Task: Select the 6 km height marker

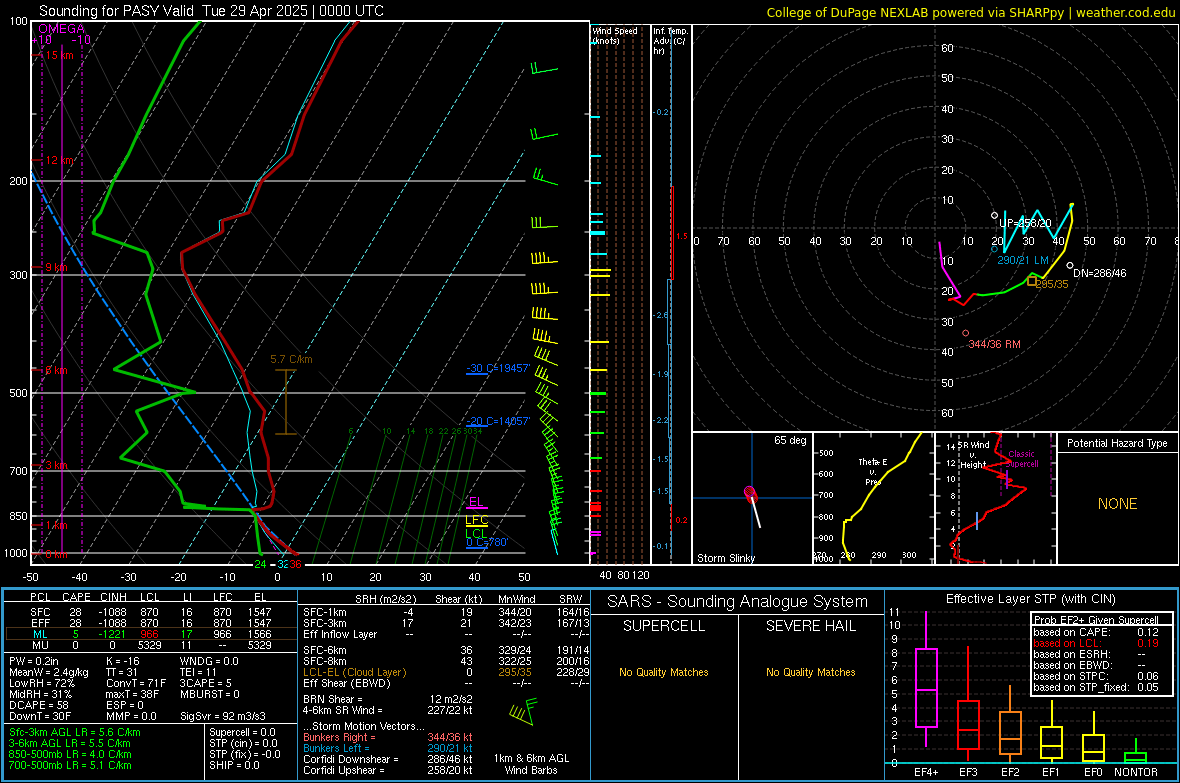Action: 56,370
